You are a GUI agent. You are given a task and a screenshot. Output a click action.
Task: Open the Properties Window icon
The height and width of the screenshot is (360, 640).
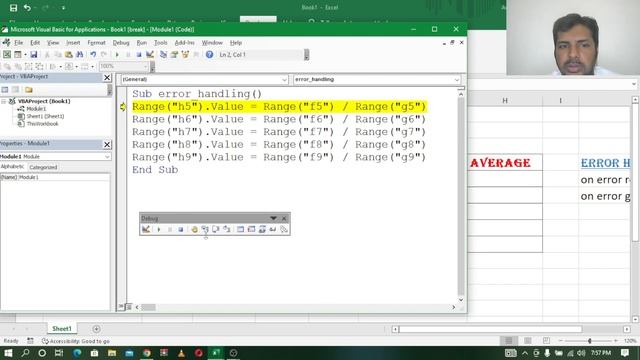pyautogui.click(x=174, y=54)
